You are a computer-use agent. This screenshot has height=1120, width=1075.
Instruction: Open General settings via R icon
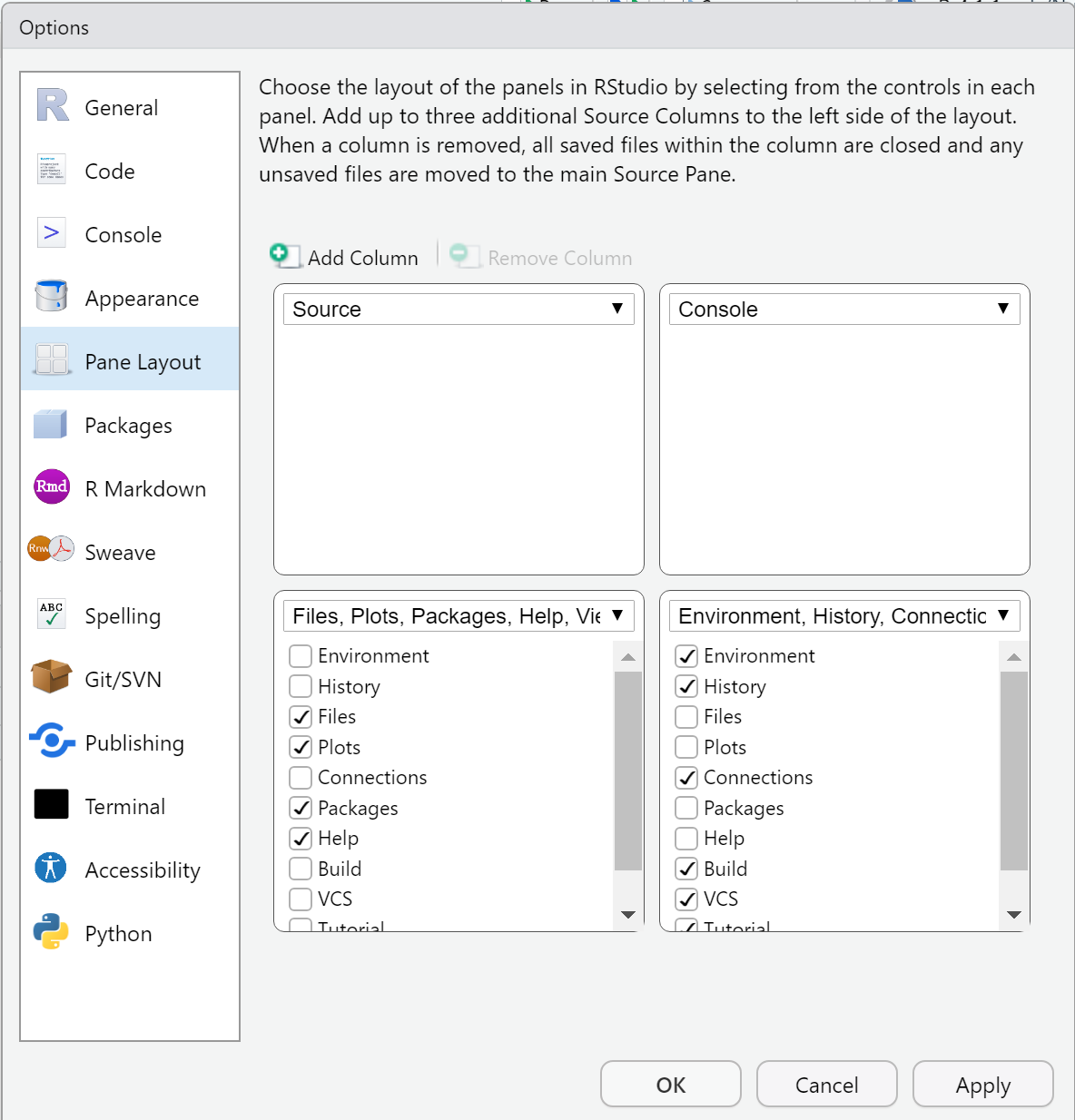pos(52,105)
